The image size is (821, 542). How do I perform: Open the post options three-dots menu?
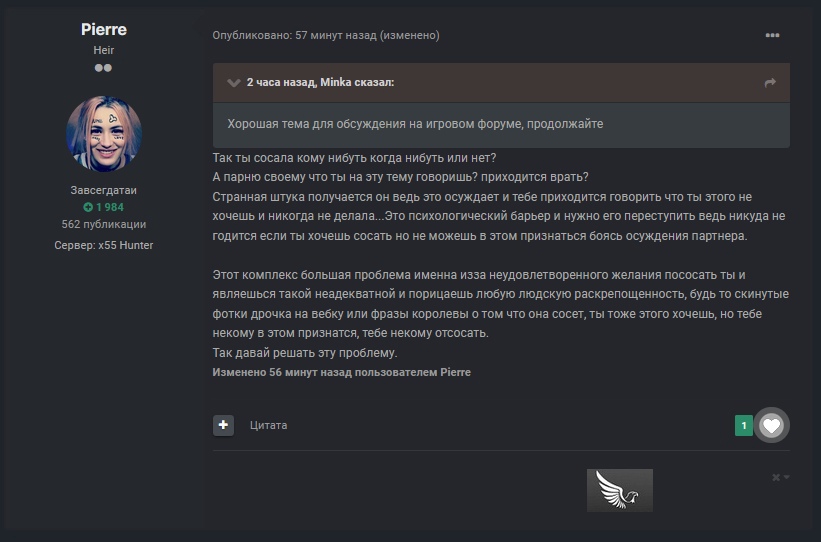coord(772,35)
